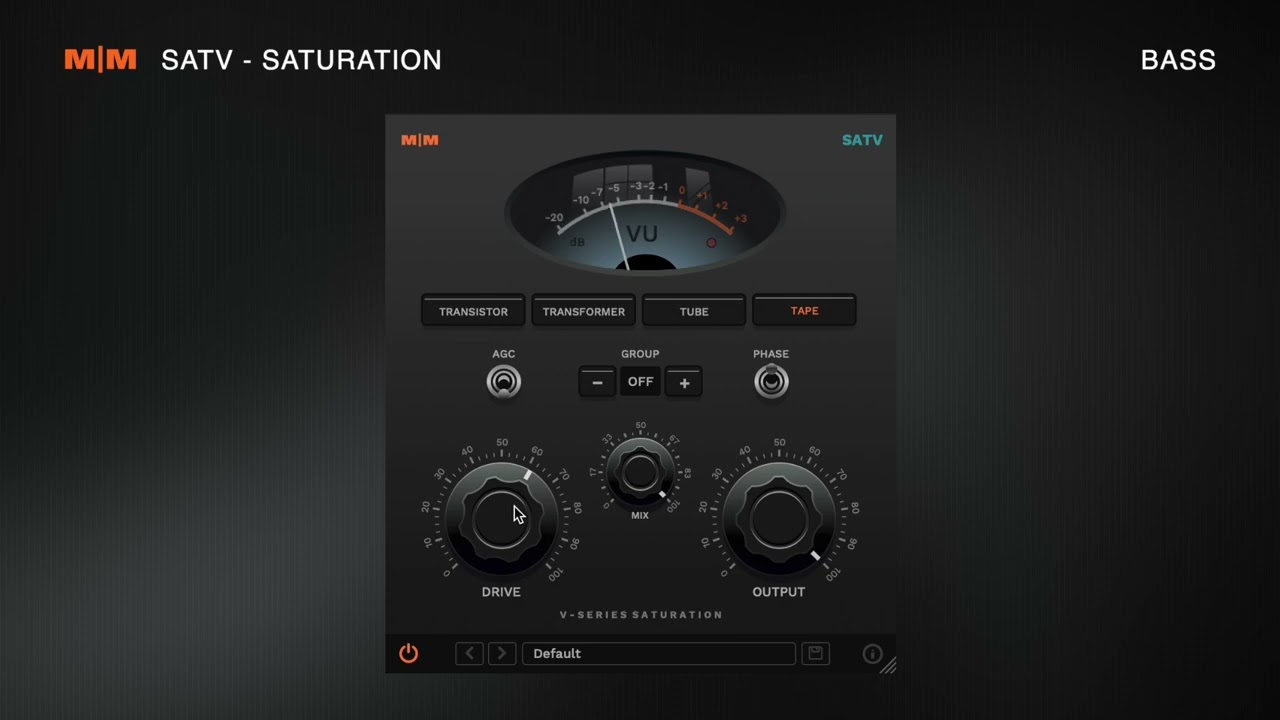
Task: Click the VU meter display
Action: pos(645,212)
